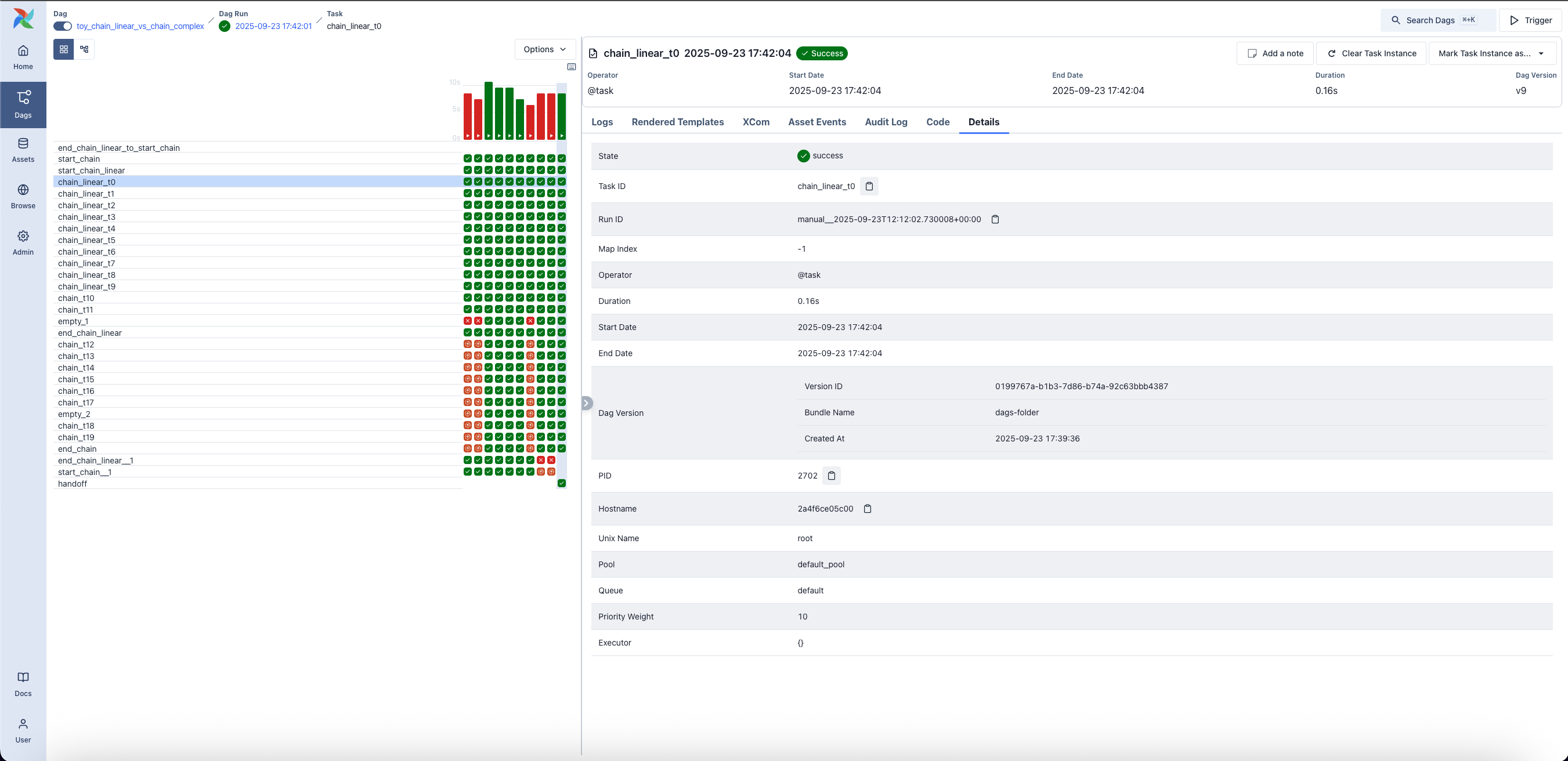The height and width of the screenshot is (761, 1568).
Task: Open the Admin section in the sidebar
Action: (23, 241)
